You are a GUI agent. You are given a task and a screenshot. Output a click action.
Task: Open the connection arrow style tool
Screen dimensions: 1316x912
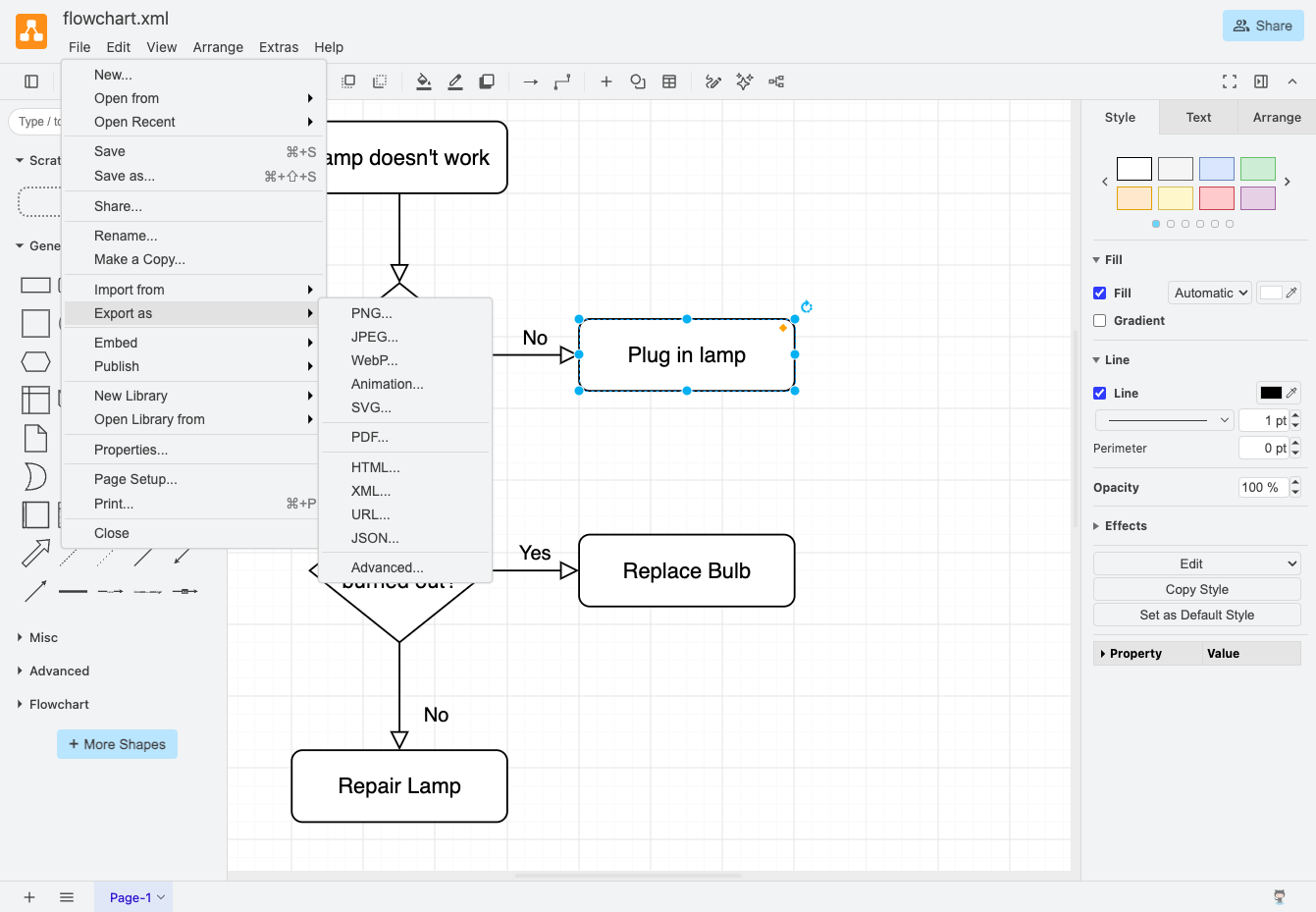[x=531, y=81]
